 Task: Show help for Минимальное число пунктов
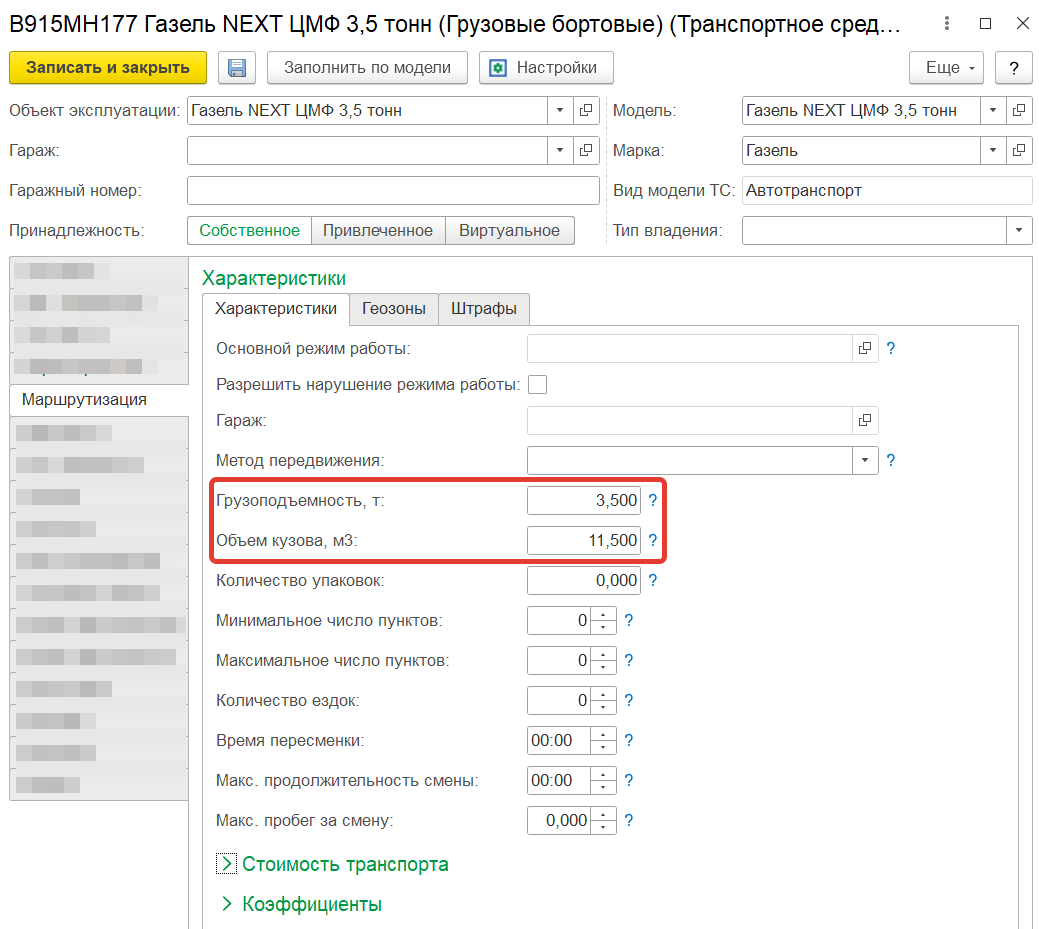pyautogui.click(x=629, y=621)
